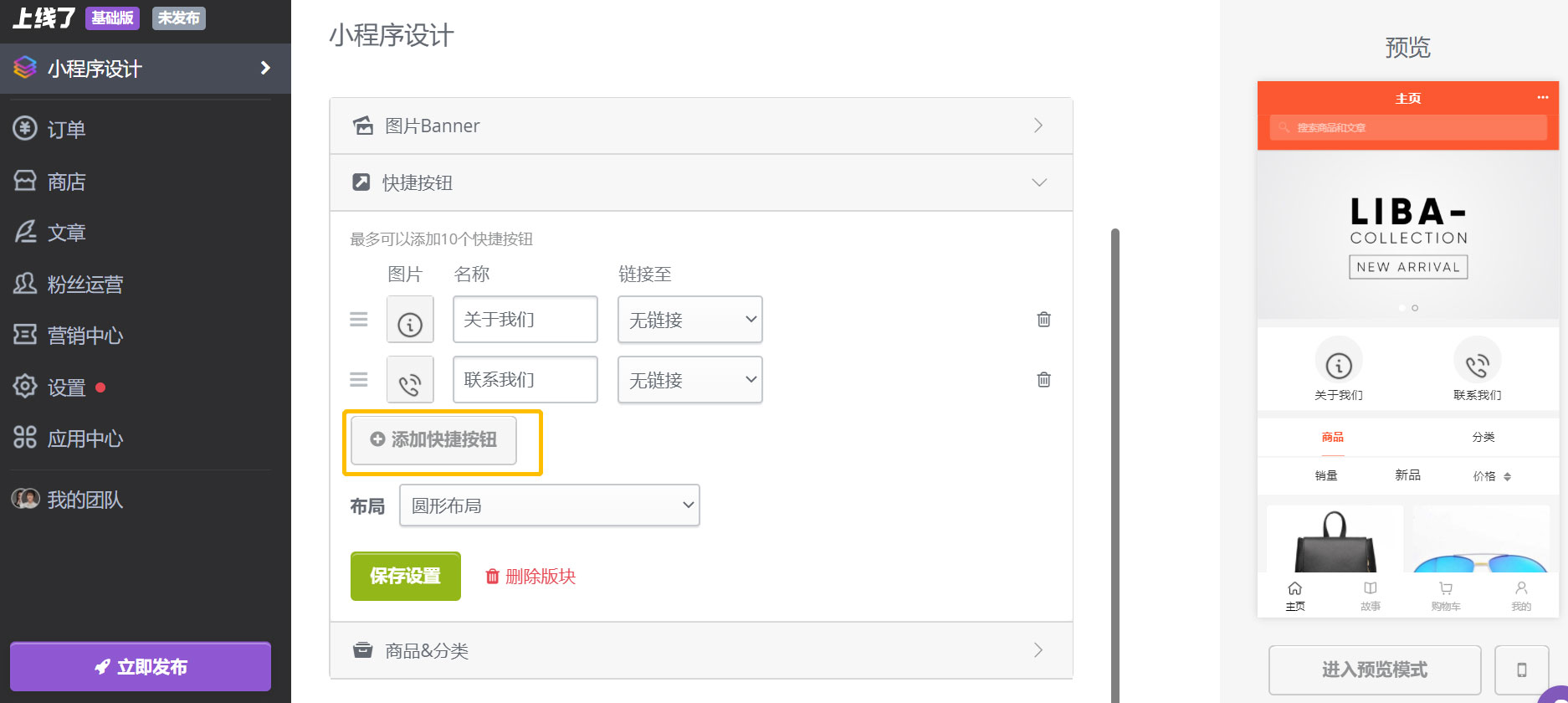Screen dimensions: 1568x703
Task: Expand the 商品&分类 section
Action: [x=701, y=650]
